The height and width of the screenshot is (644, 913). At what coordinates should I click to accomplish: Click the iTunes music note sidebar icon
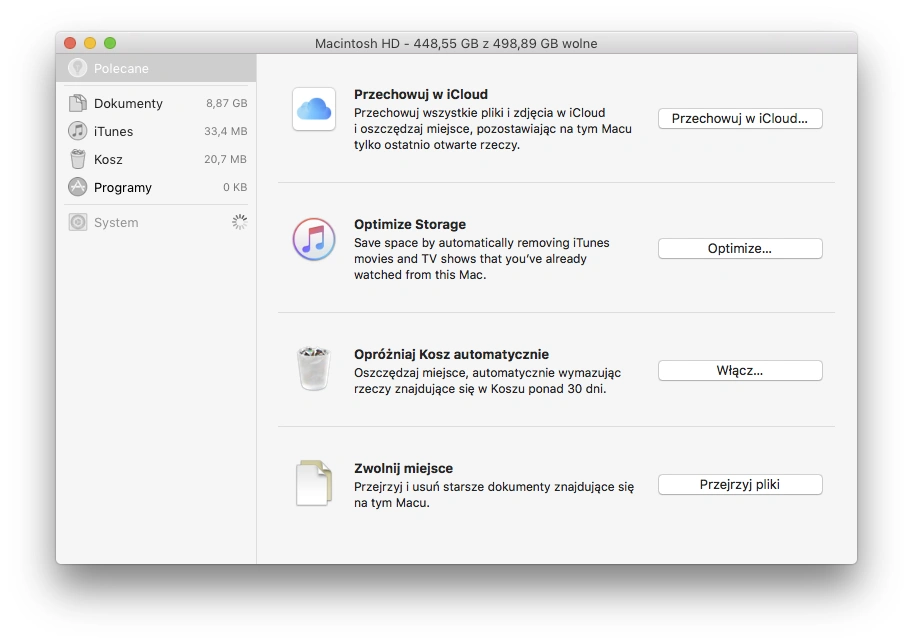point(77,131)
